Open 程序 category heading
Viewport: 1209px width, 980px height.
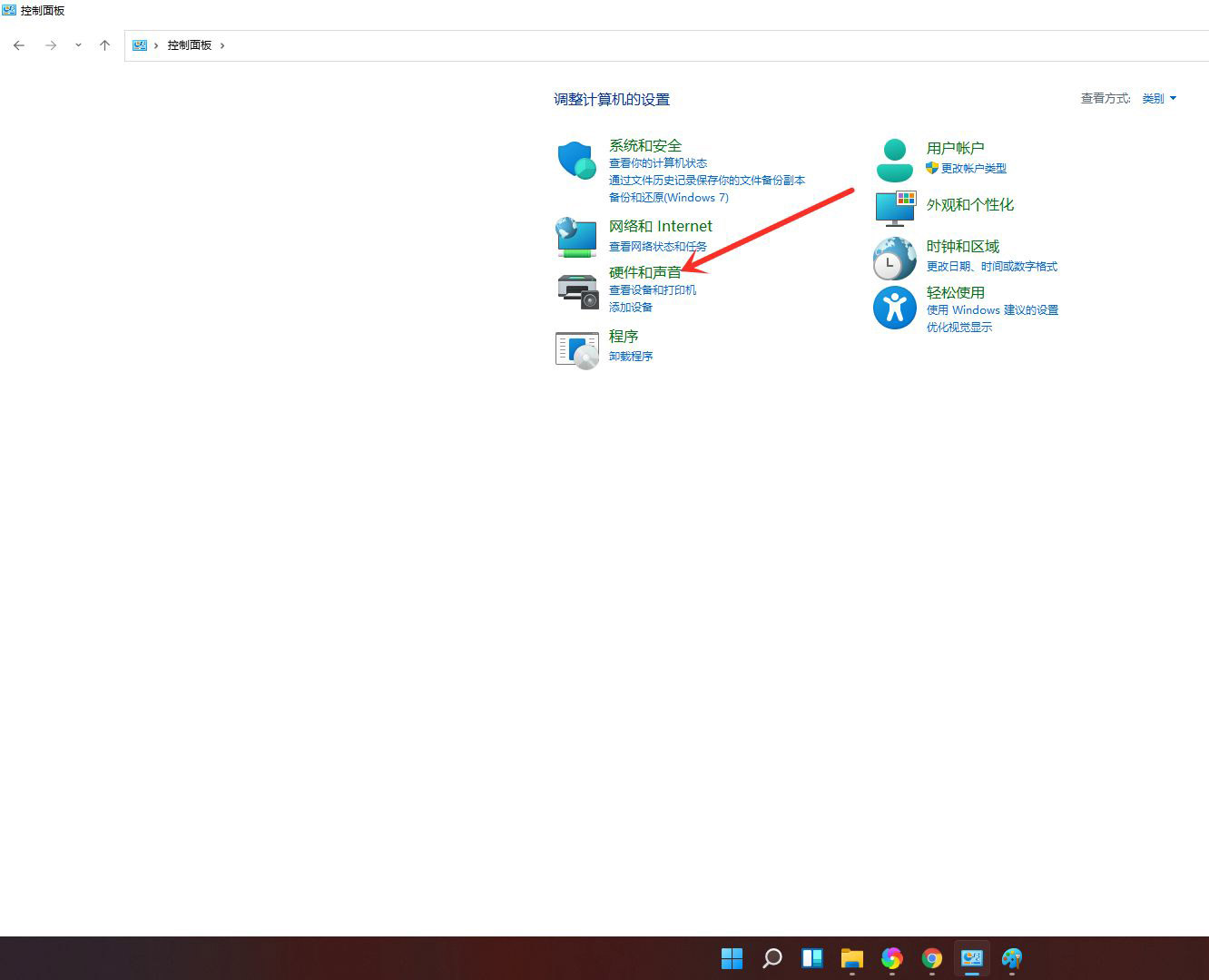(x=624, y=336)
